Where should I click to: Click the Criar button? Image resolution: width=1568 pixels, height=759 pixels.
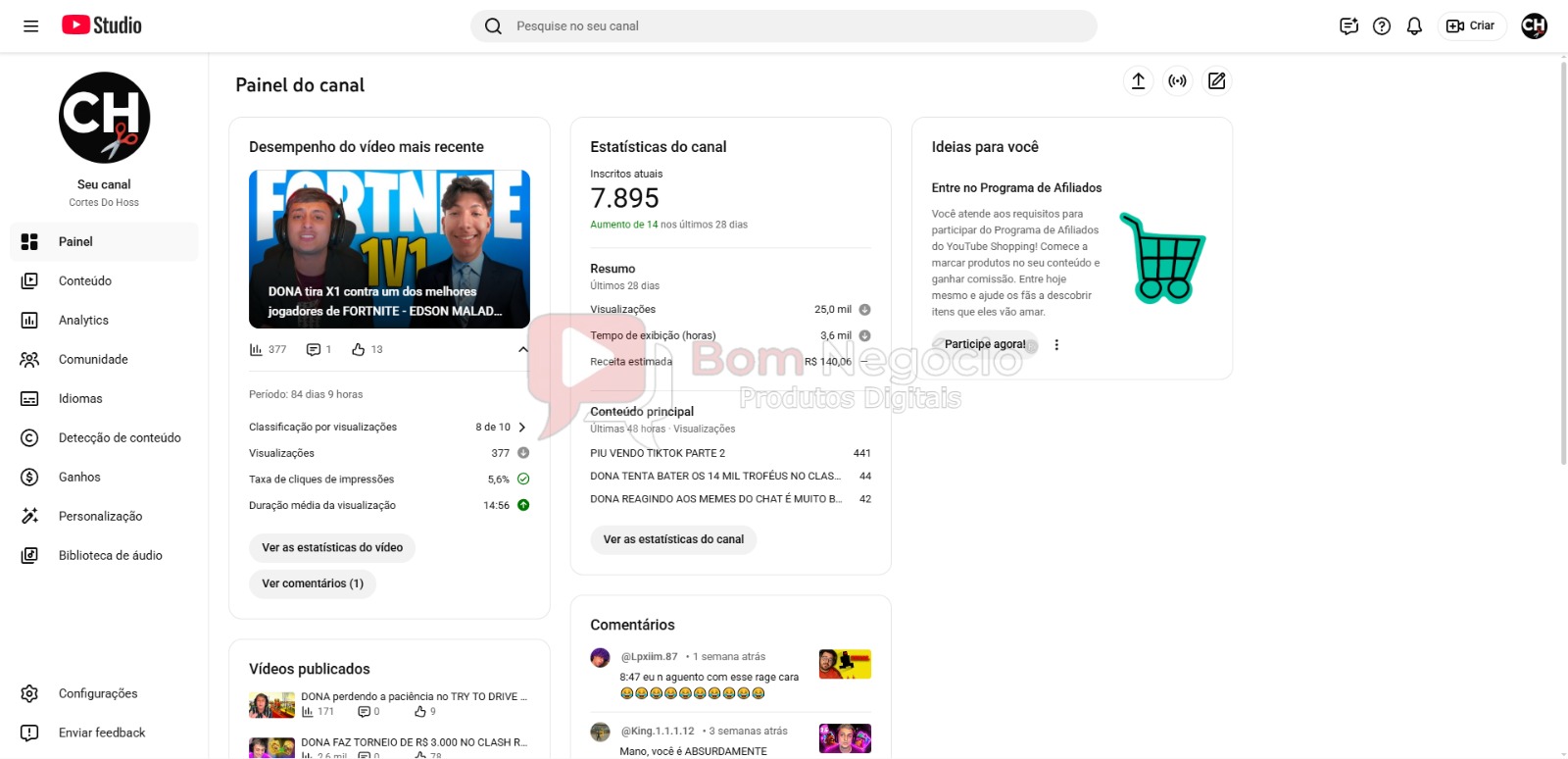pyautogui.click(x=1471, y=26)
